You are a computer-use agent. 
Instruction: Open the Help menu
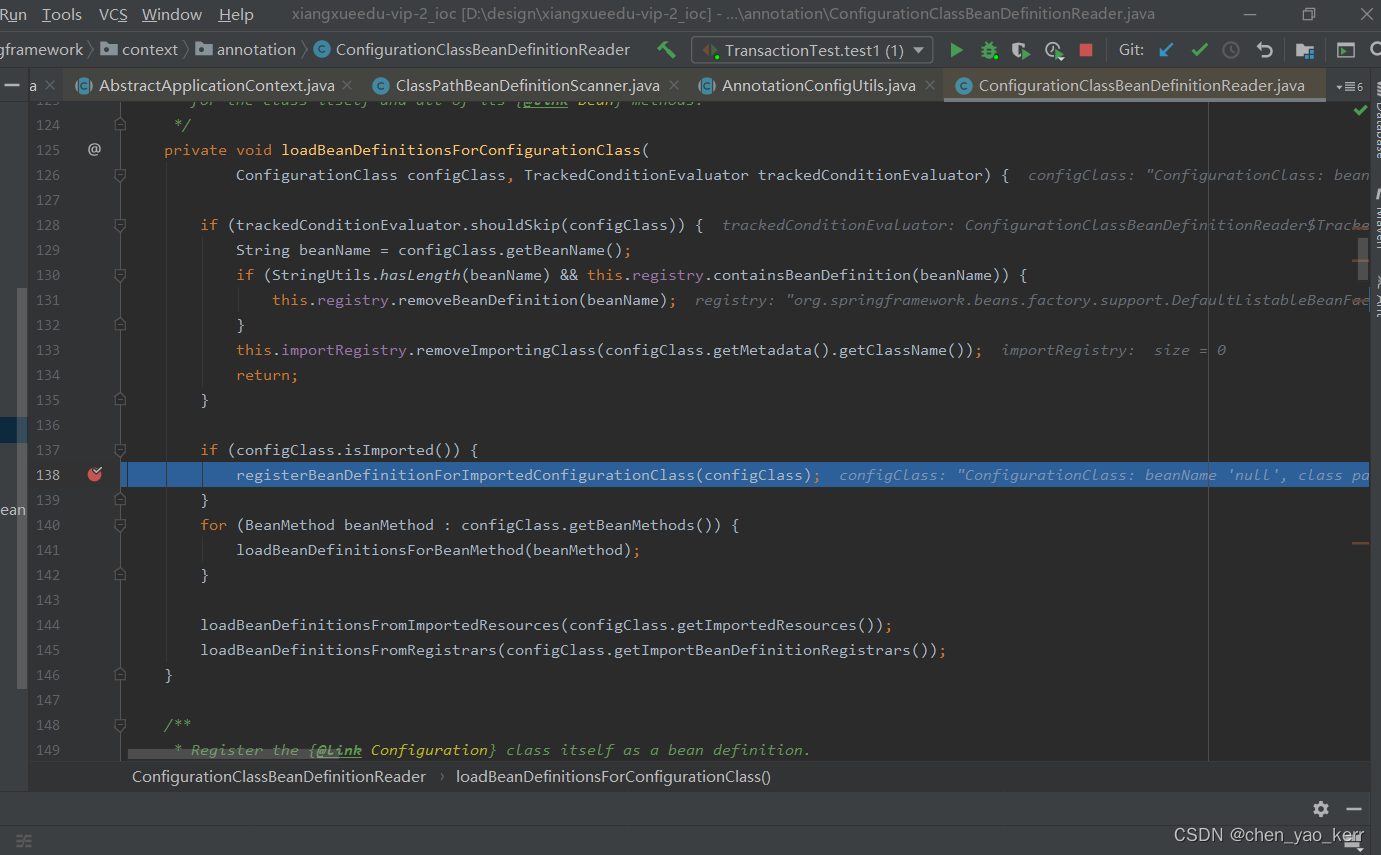236,14
